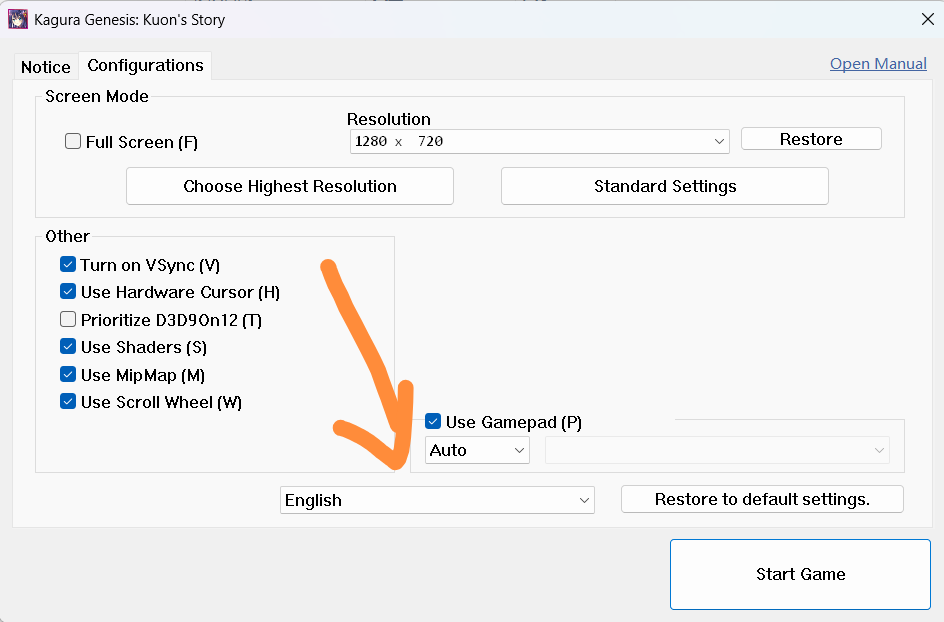The image size is (944, 622).
Task: Toggle the Turn on VSync (V) checkbox
Action: [x=68, y=264]
